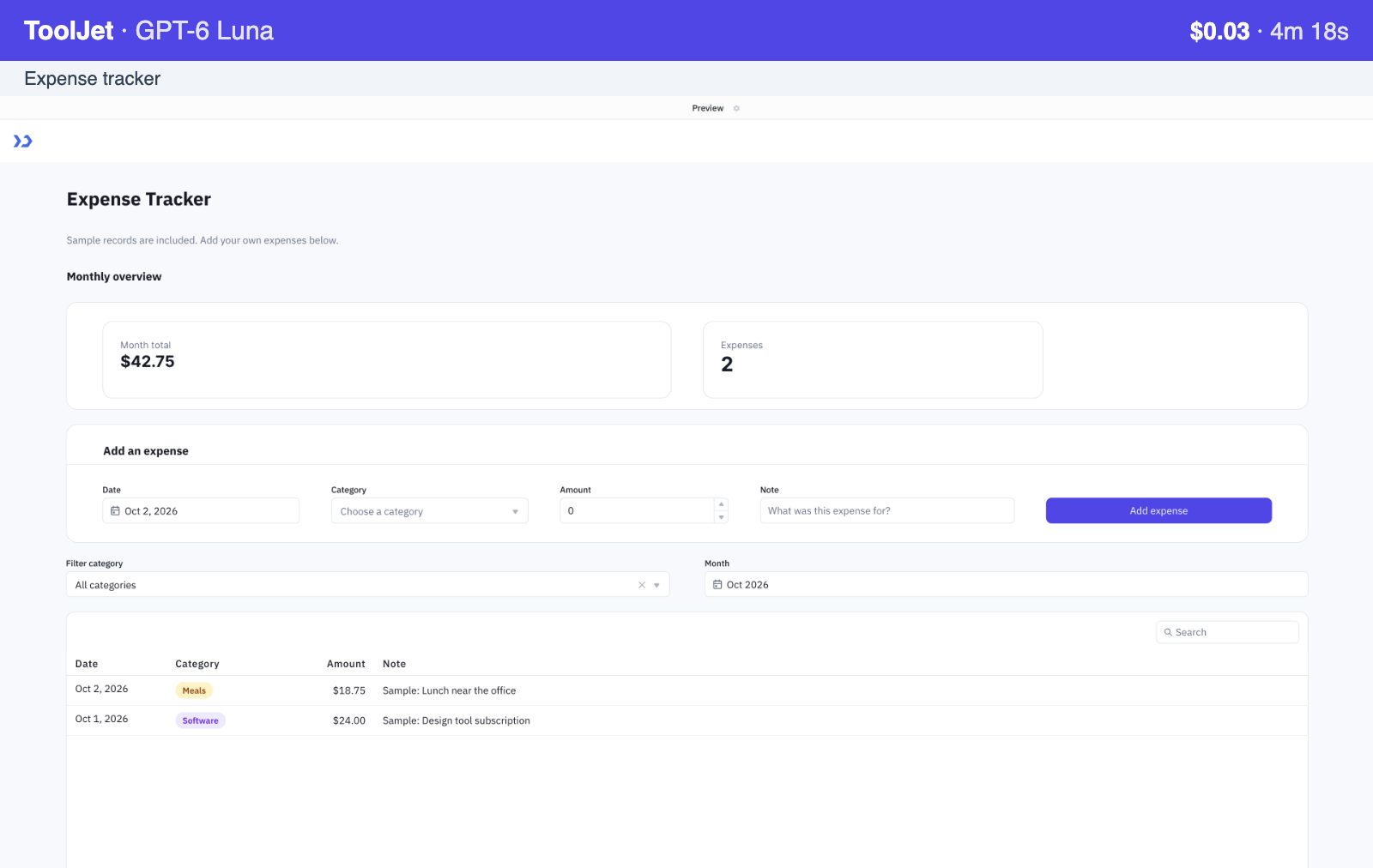Open the Date picker showing Oct 2, 2026

[201, 511]
